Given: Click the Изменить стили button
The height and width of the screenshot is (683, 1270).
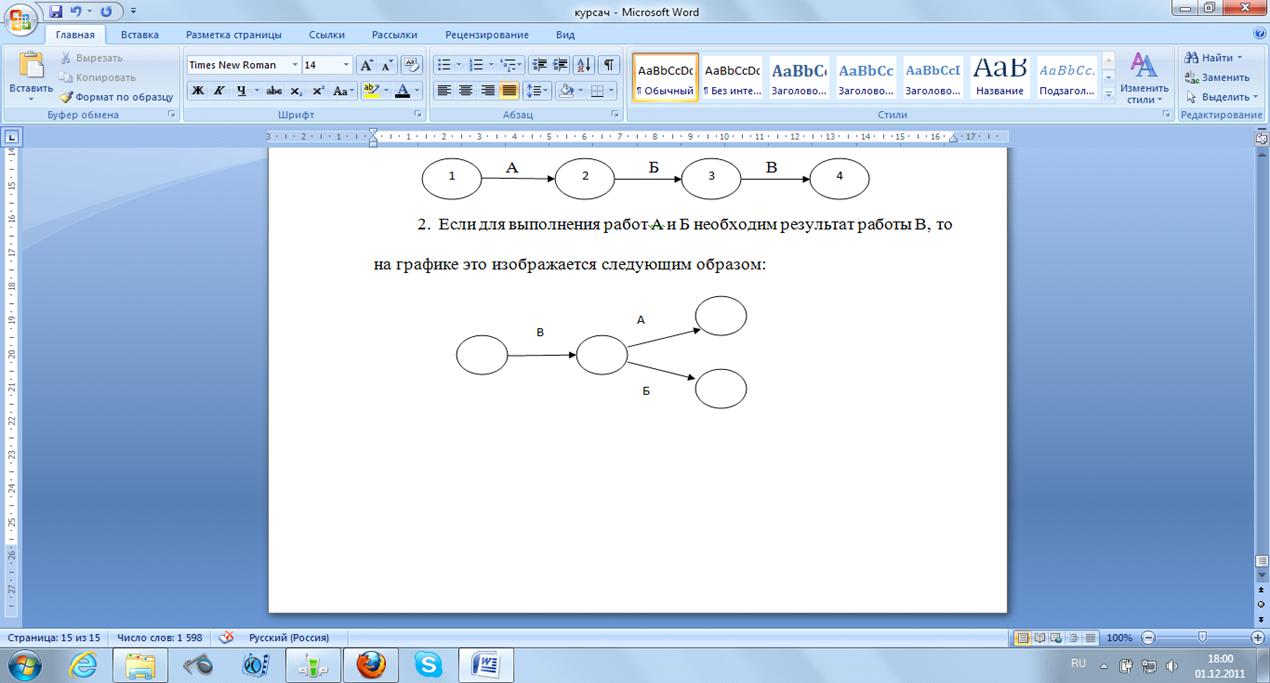Looking at the screenshot, I should click(x=1144, y=78).
